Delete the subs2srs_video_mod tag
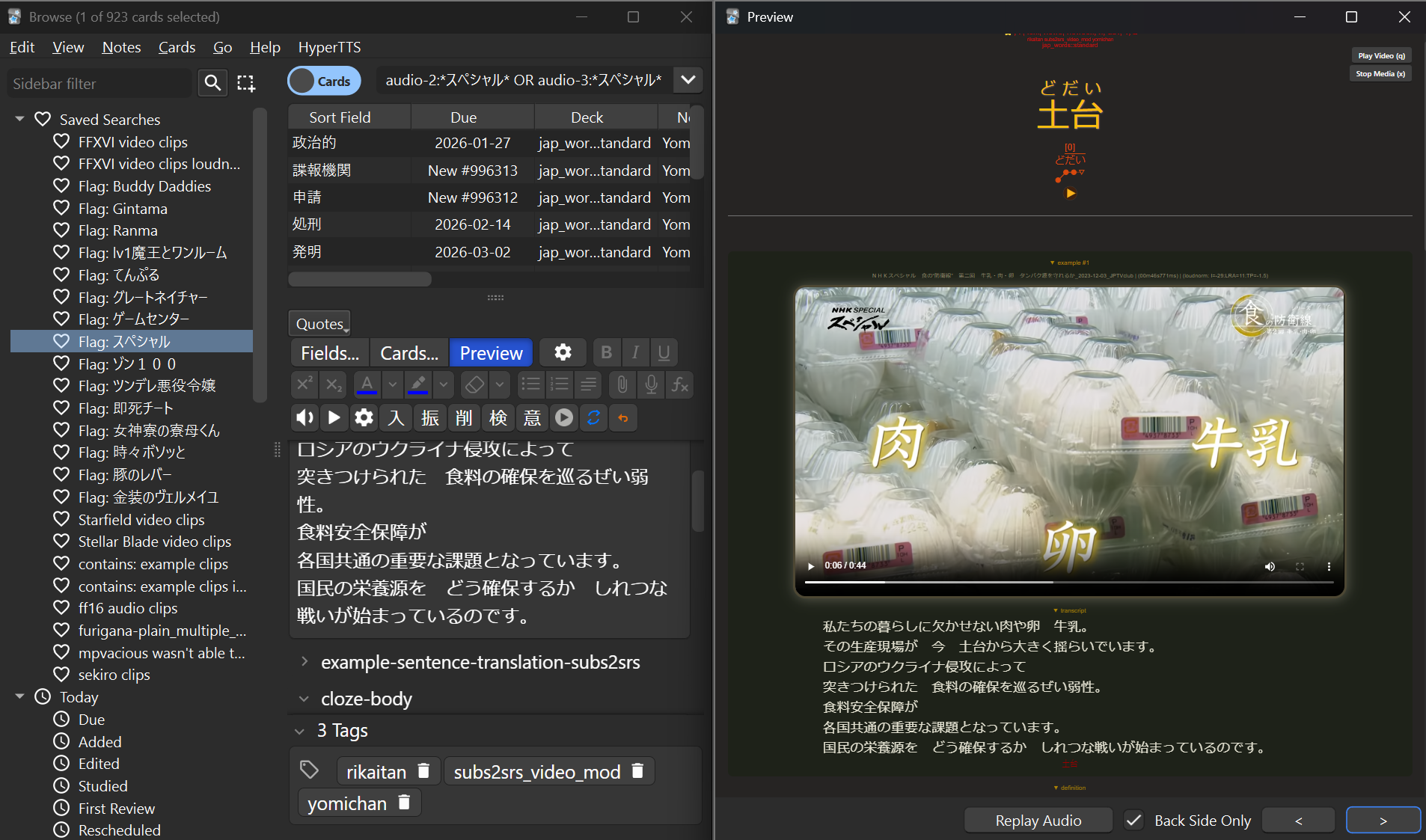1426x840 pixels. [x=637, y=770]
